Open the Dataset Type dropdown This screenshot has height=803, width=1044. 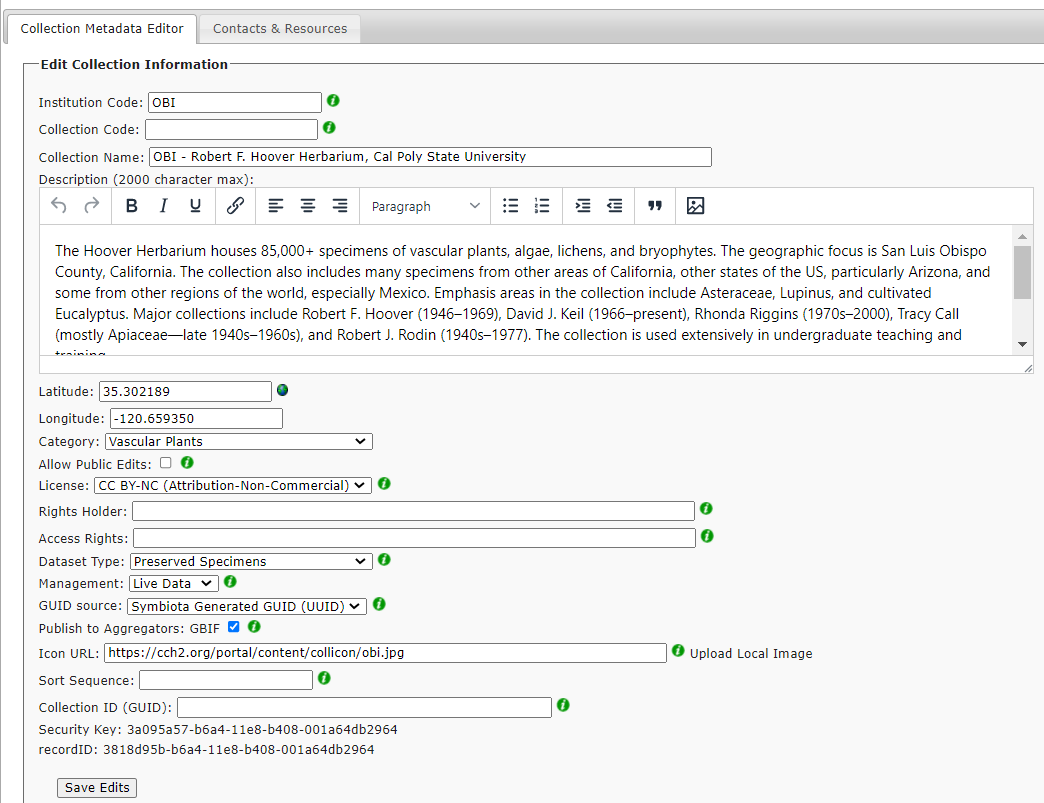coord(251,561)
